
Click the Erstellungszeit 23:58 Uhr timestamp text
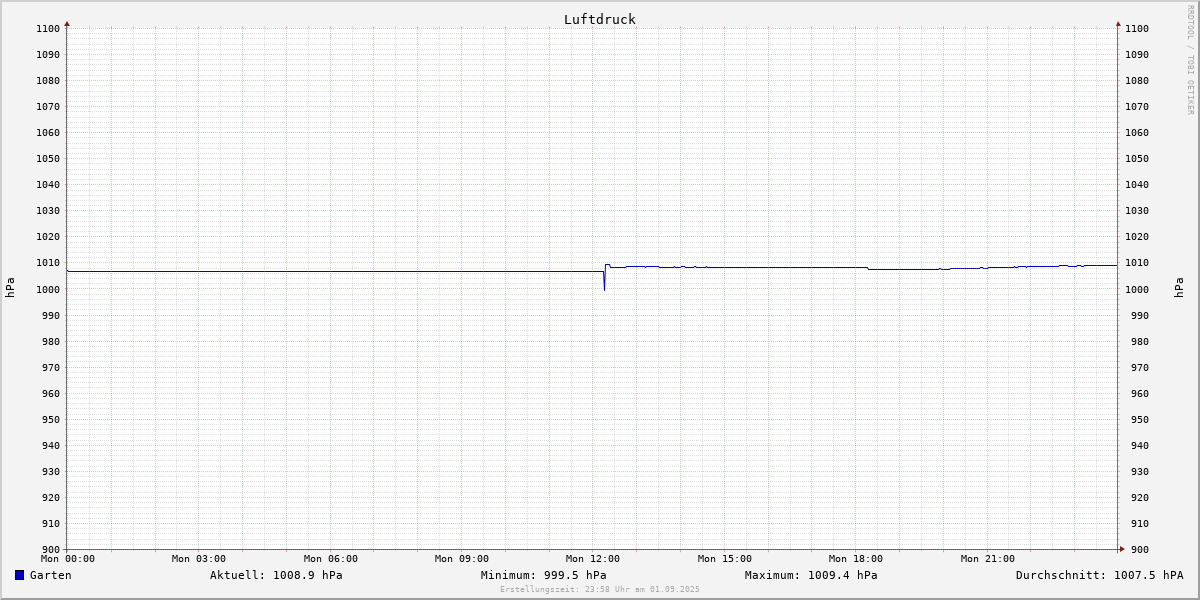pyautogui.click(x=600, y=589)
